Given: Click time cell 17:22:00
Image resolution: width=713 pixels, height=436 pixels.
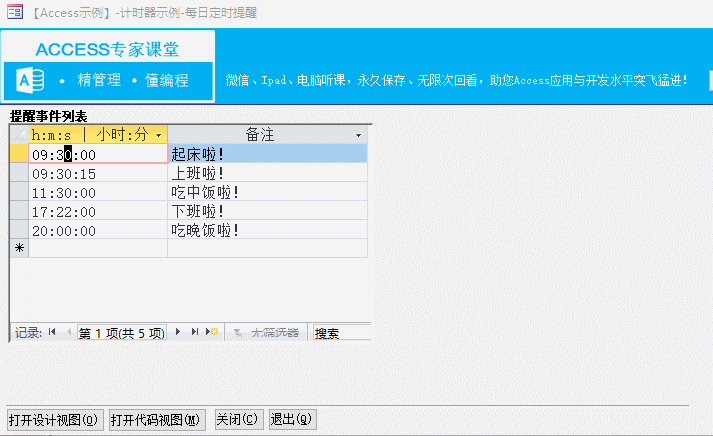Looking at the screenshot, I should coord(98,211).
